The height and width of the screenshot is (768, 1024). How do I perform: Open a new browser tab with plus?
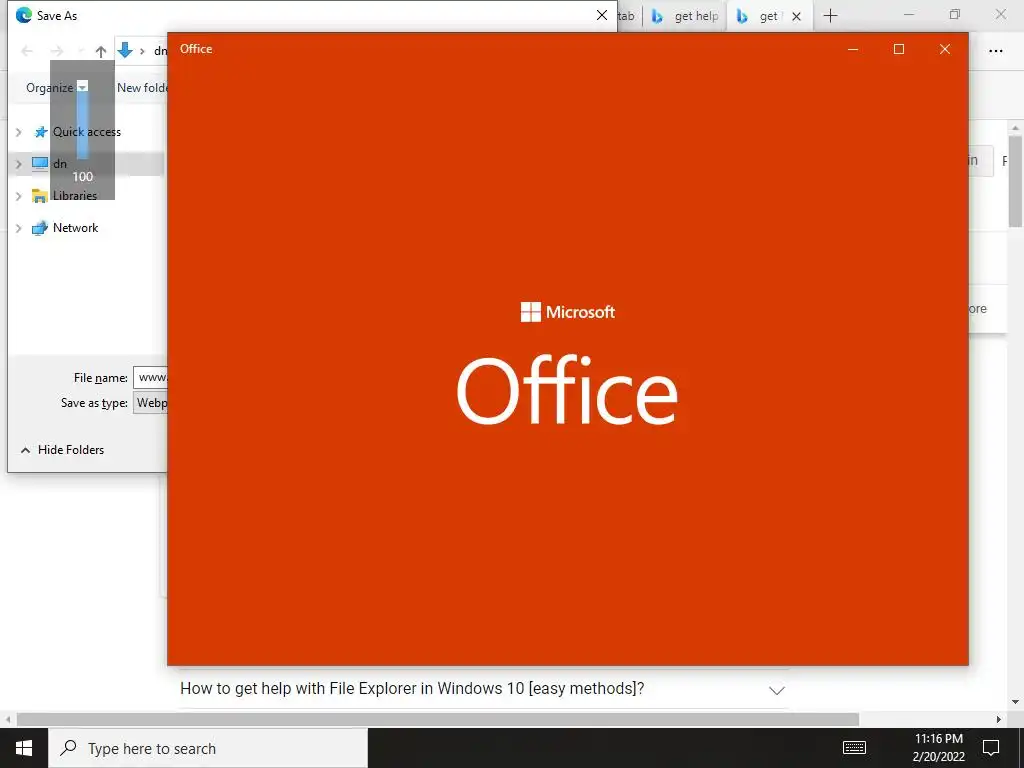click(830, 16)
